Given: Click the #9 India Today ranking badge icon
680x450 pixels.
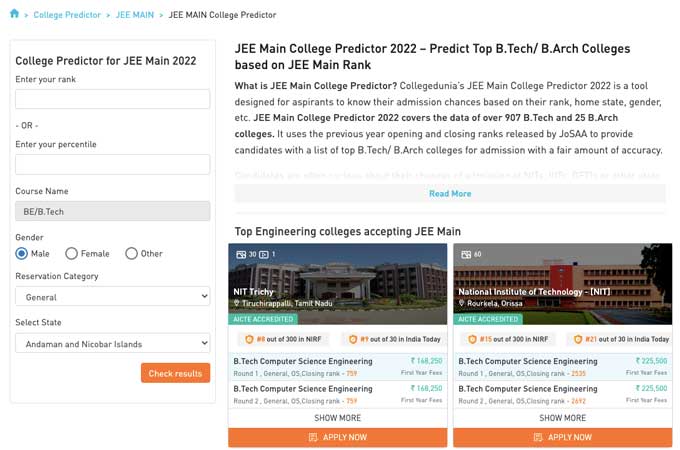Looking at the screenshot, I should [353, 339].
